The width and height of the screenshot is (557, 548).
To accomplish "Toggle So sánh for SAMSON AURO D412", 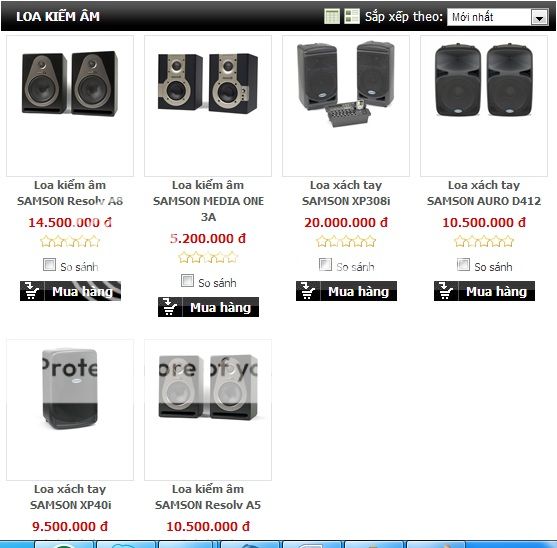I will (463, 265).
